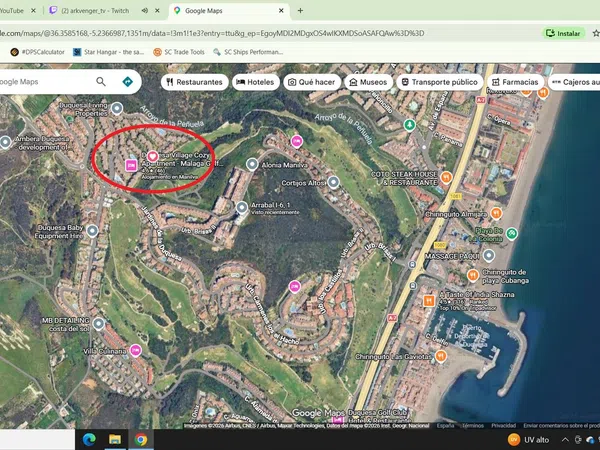Close the Twitch tab

coord(157,11)
